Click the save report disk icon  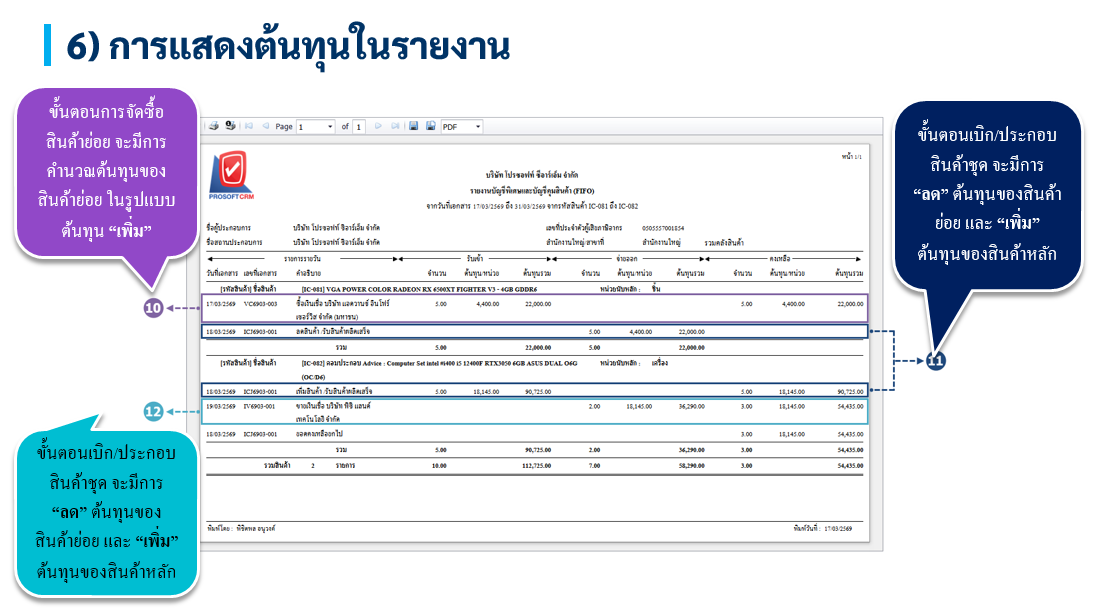coord(414,127)
